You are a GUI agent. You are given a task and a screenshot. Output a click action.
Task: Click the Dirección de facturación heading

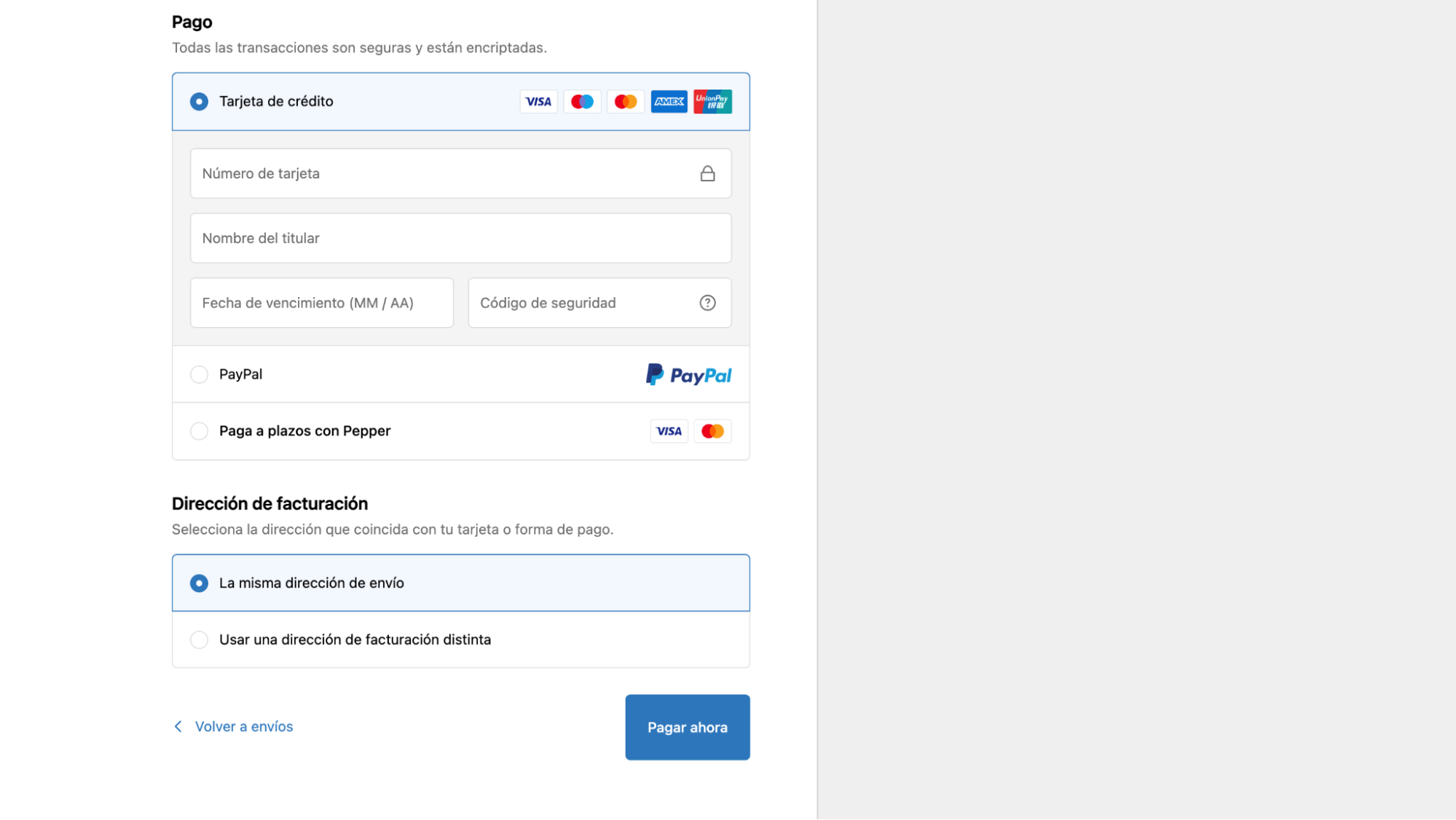269,504
